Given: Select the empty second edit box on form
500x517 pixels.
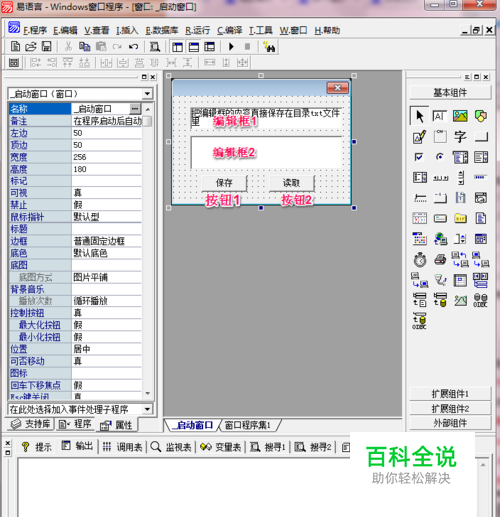Looking at the screenshot, I should 266,152.
